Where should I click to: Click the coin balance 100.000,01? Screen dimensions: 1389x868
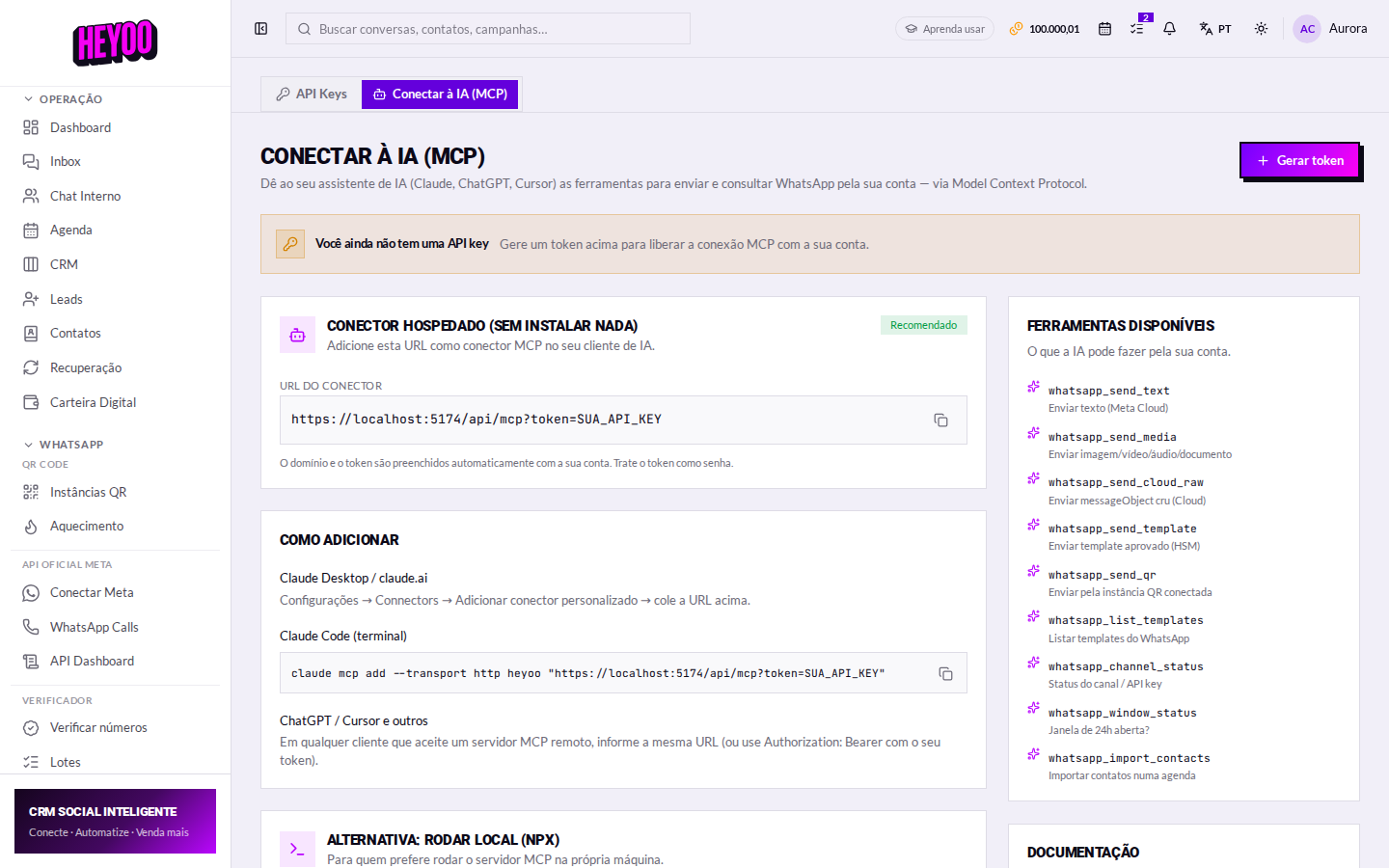point(1045,29)
